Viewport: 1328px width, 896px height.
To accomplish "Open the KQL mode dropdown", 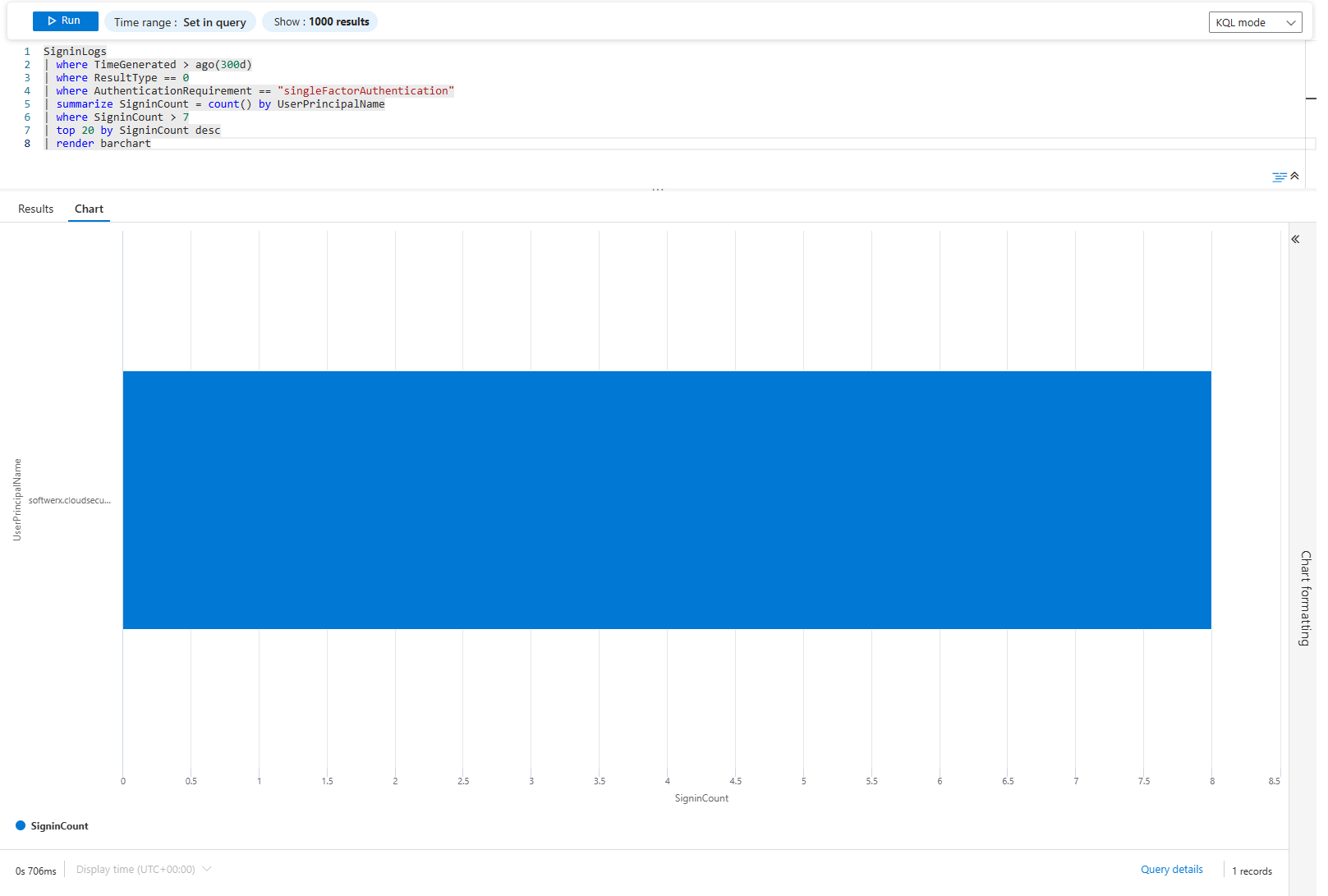I will (x=1255, y=22).
